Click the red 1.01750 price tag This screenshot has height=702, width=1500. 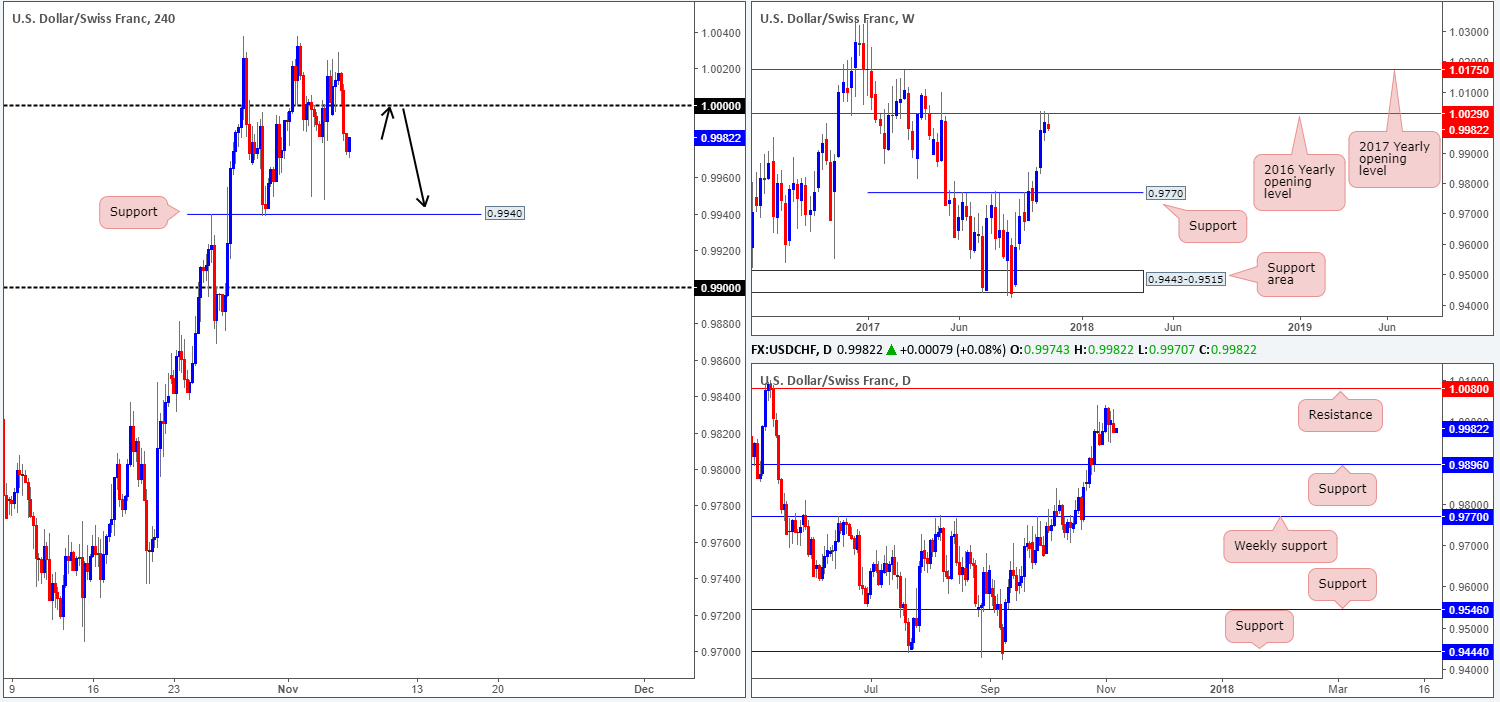tap(1470, 70)
